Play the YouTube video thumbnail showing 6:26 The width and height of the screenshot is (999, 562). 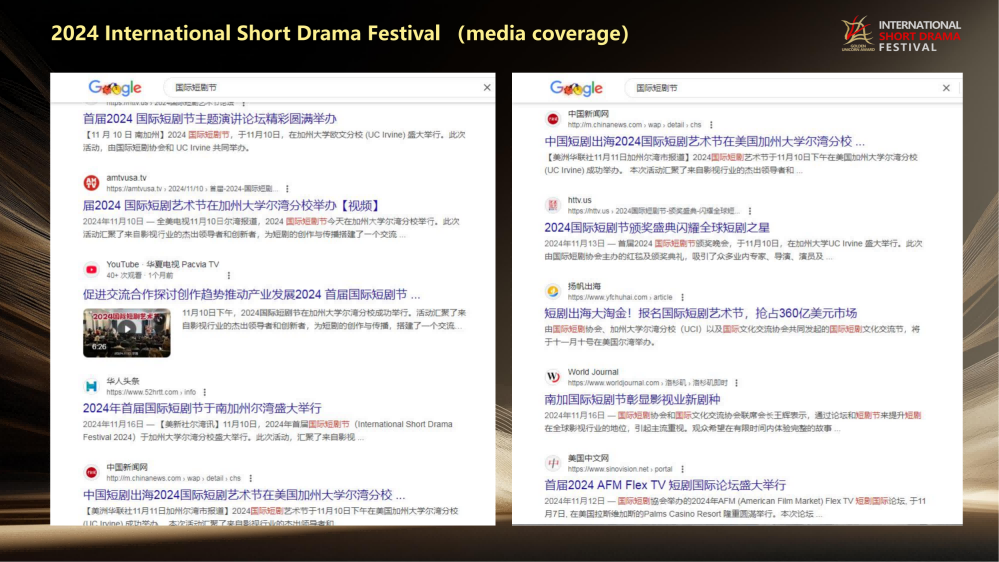(126, 332)
